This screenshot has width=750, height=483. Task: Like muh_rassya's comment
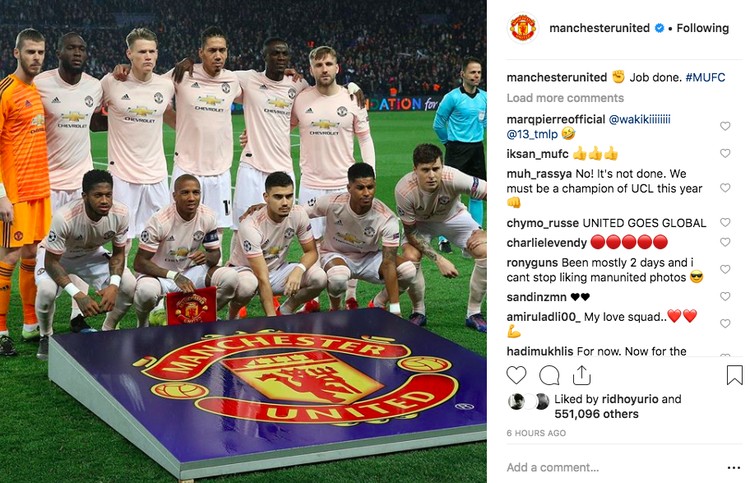[x=725, y=188]
